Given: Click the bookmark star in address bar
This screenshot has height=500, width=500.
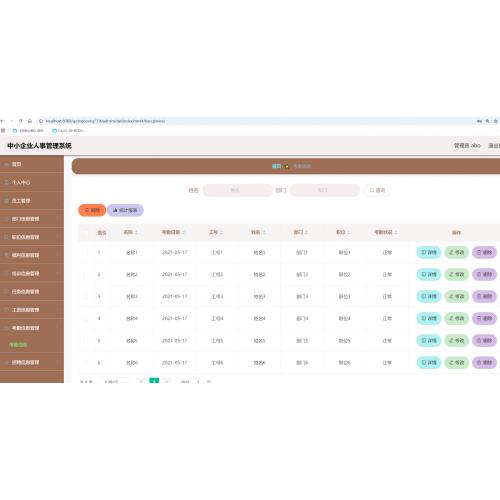Looking at the screenshot, I should 496,121.
